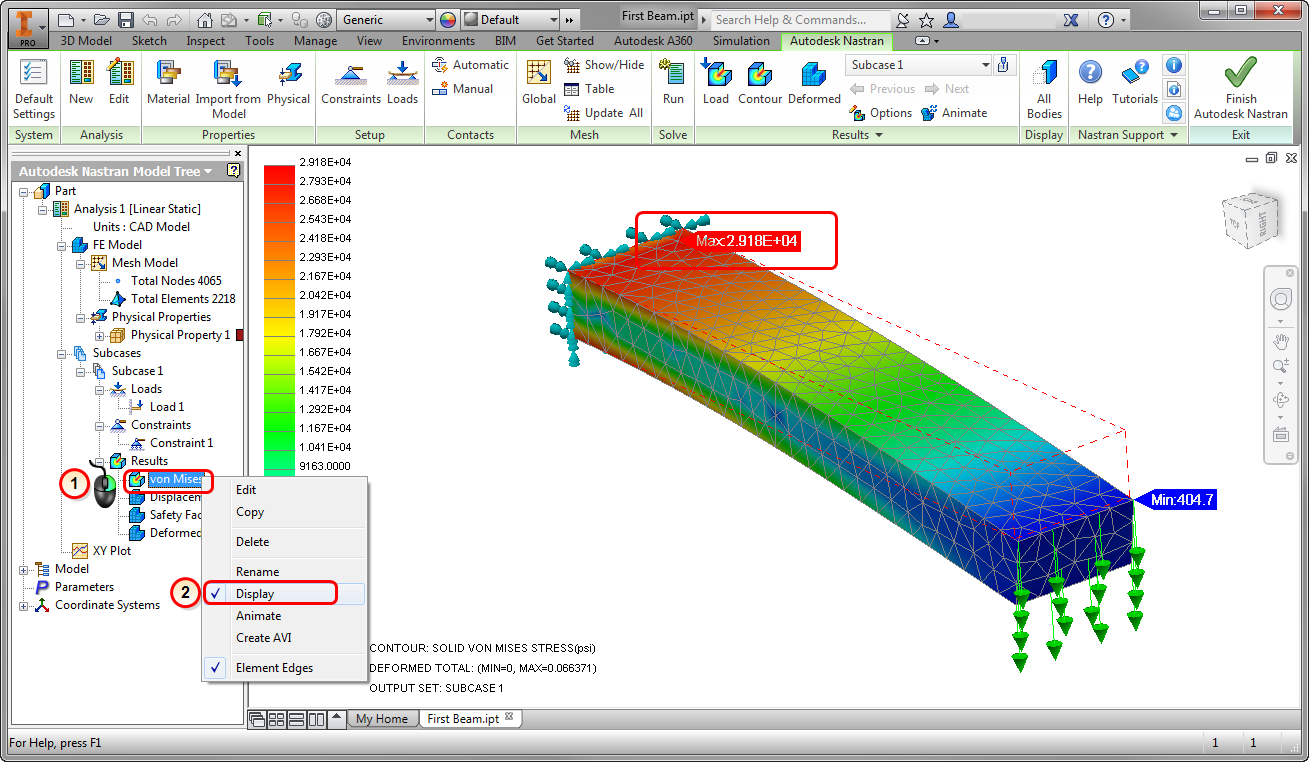Save the file from quick access toolbar
This screenshot has height=762, width=1309.
(x=126, y=19)
